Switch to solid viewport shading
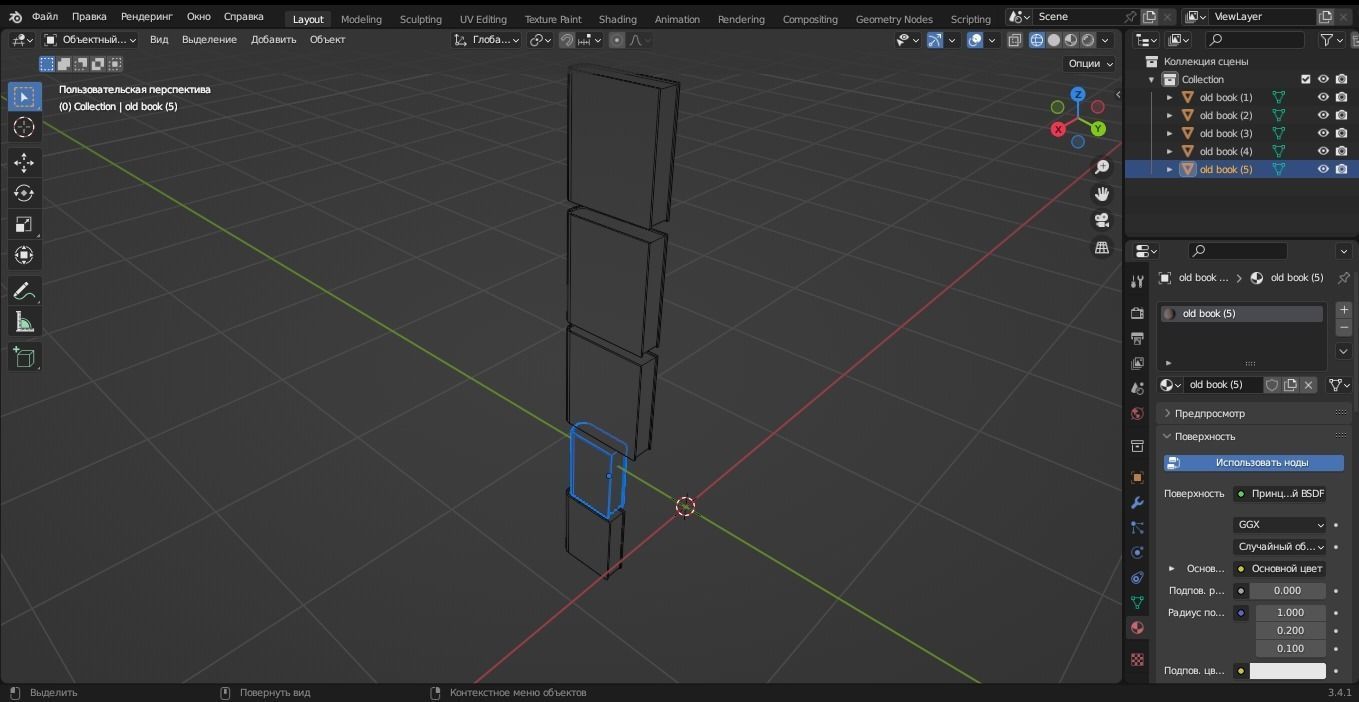Image resolution: width=1359 pixels, height=702 pixels. point(1054,40)
